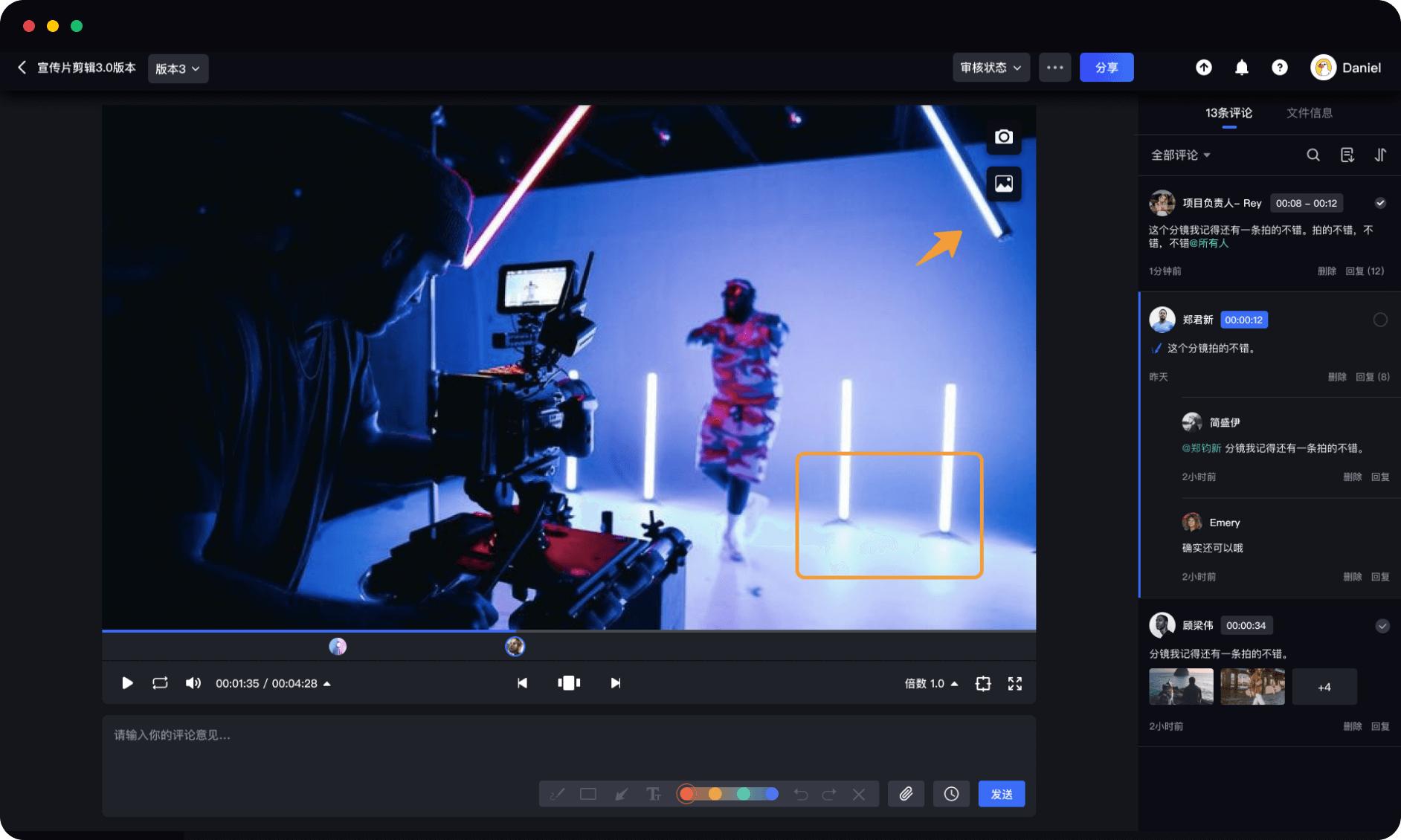Open the notifications bell
The height and width of the screenshot is (840, 1401).
(x=1241, y=68)
